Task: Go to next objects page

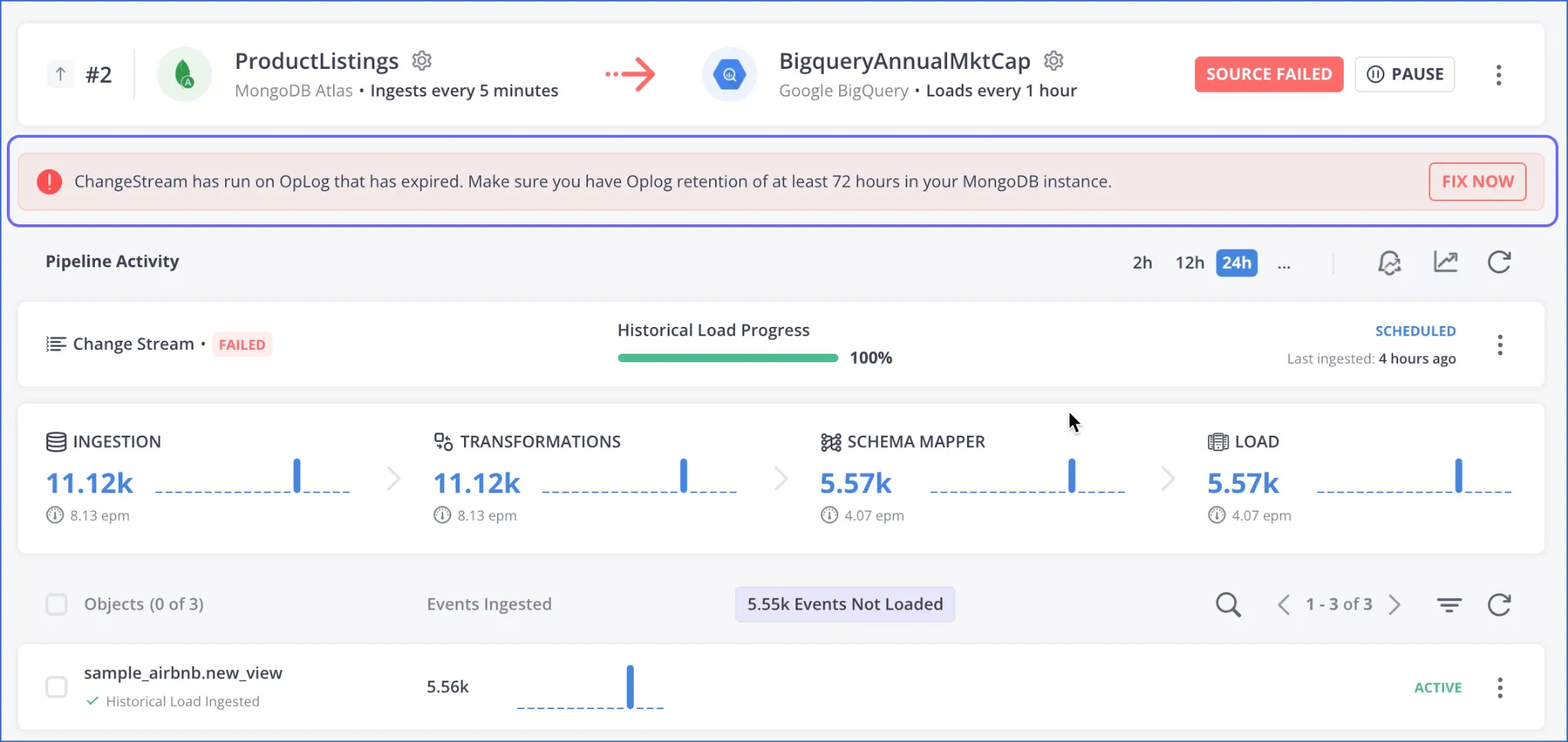Action: point(1394,605)
